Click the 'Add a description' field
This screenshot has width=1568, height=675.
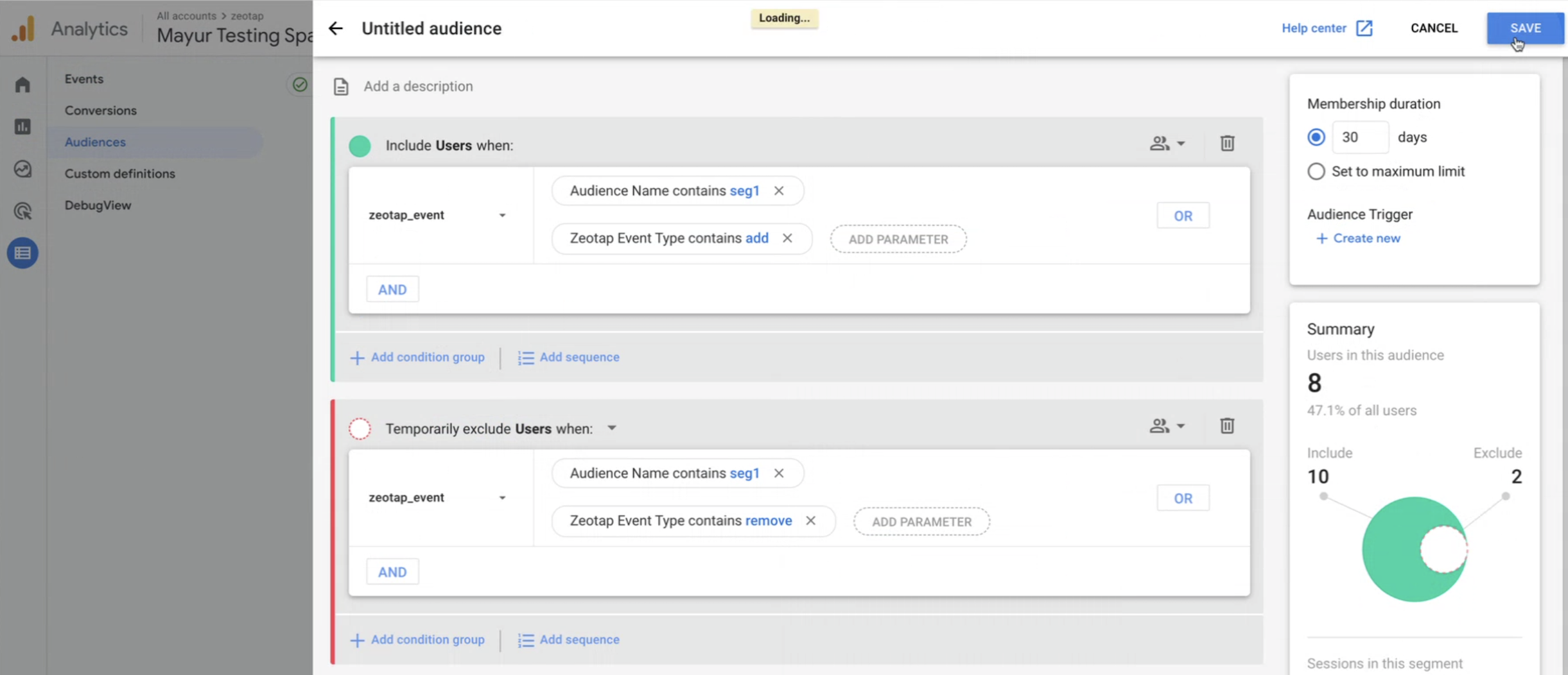point(418,86)
